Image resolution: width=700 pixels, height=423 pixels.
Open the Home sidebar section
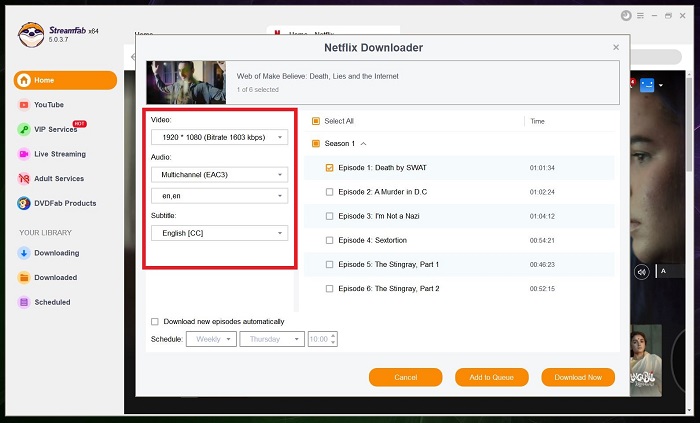(x=65, y=80)
